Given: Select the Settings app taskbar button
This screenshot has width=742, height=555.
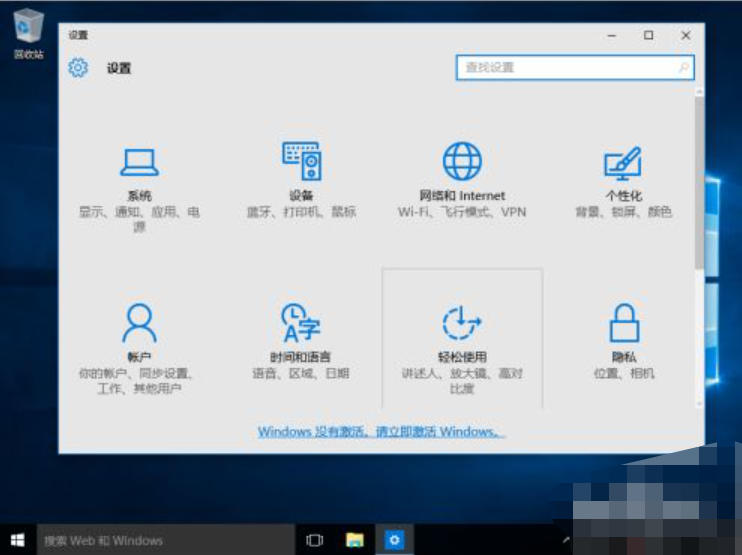Looking at the screenshot, I should [394, 540].
